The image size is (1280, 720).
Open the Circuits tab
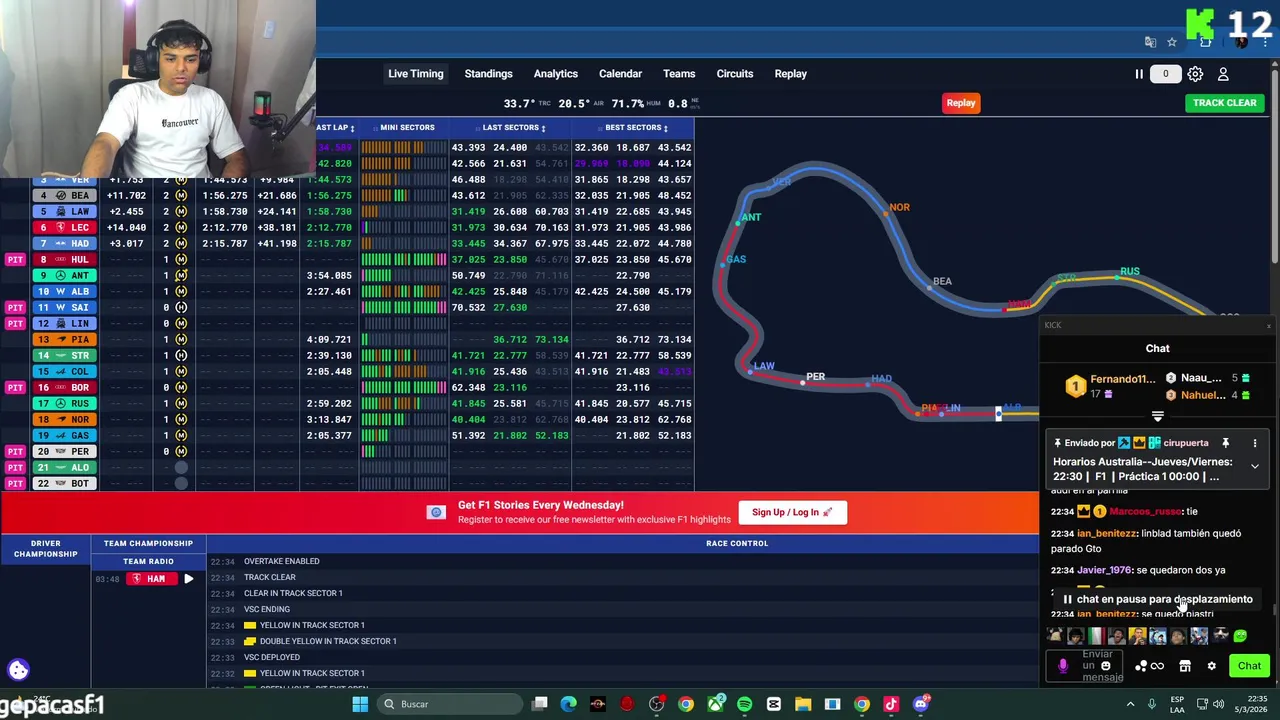(x=735, y=74)
